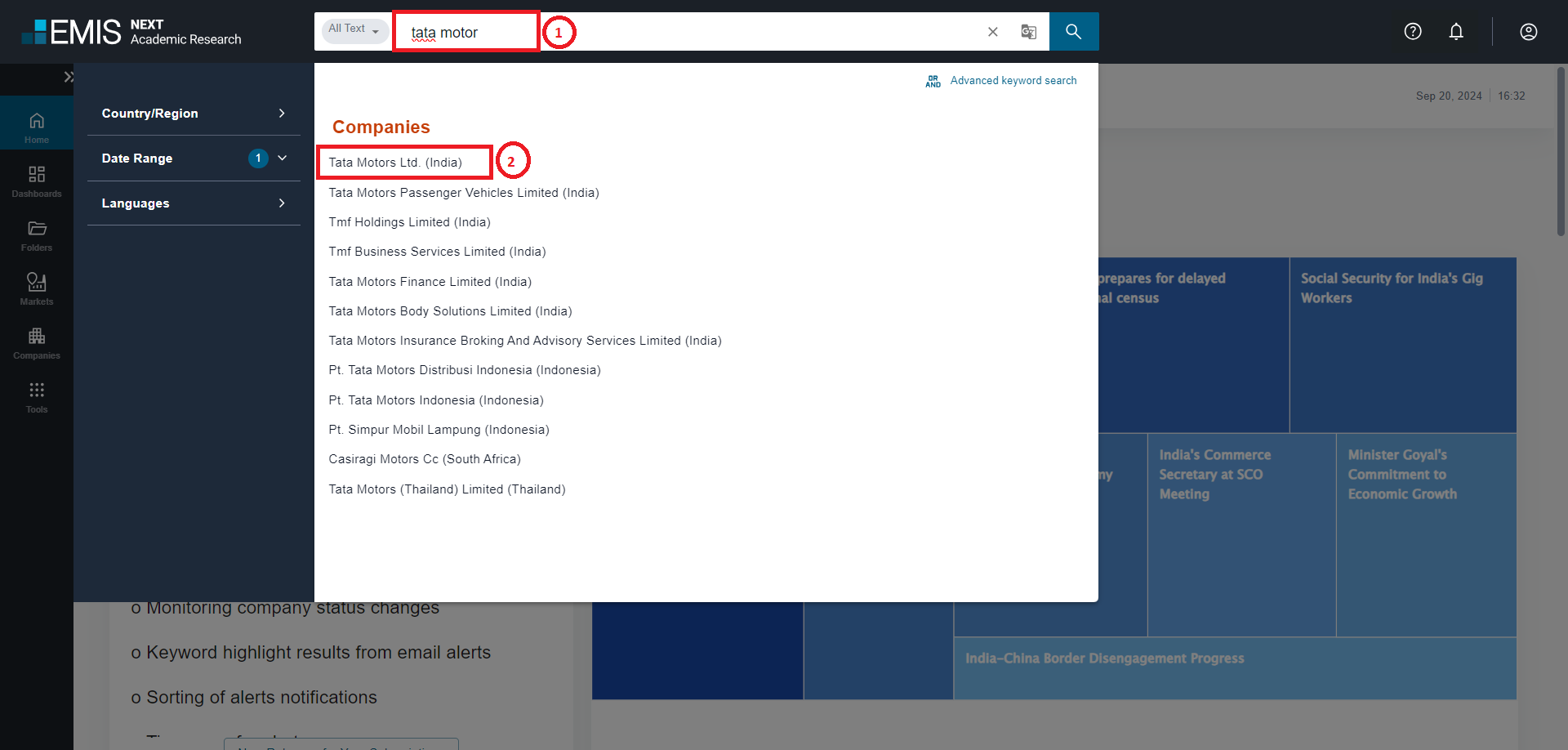Open Minister Goyal's Commitment to Economic Growth tile
1568x750 pixels.
pyautogui.click(x=1426, y=534)
